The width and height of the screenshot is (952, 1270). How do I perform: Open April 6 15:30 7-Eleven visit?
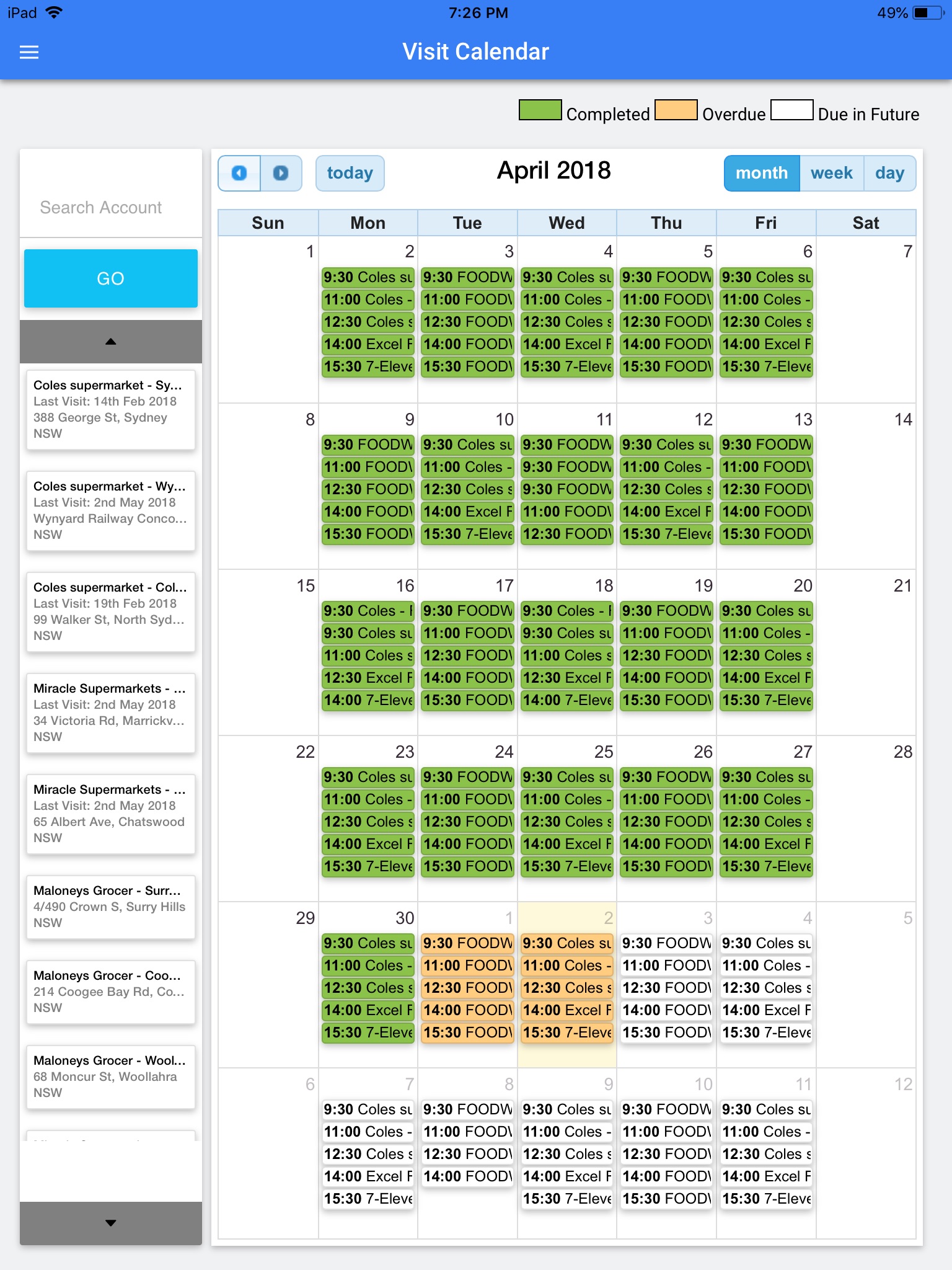767,366
